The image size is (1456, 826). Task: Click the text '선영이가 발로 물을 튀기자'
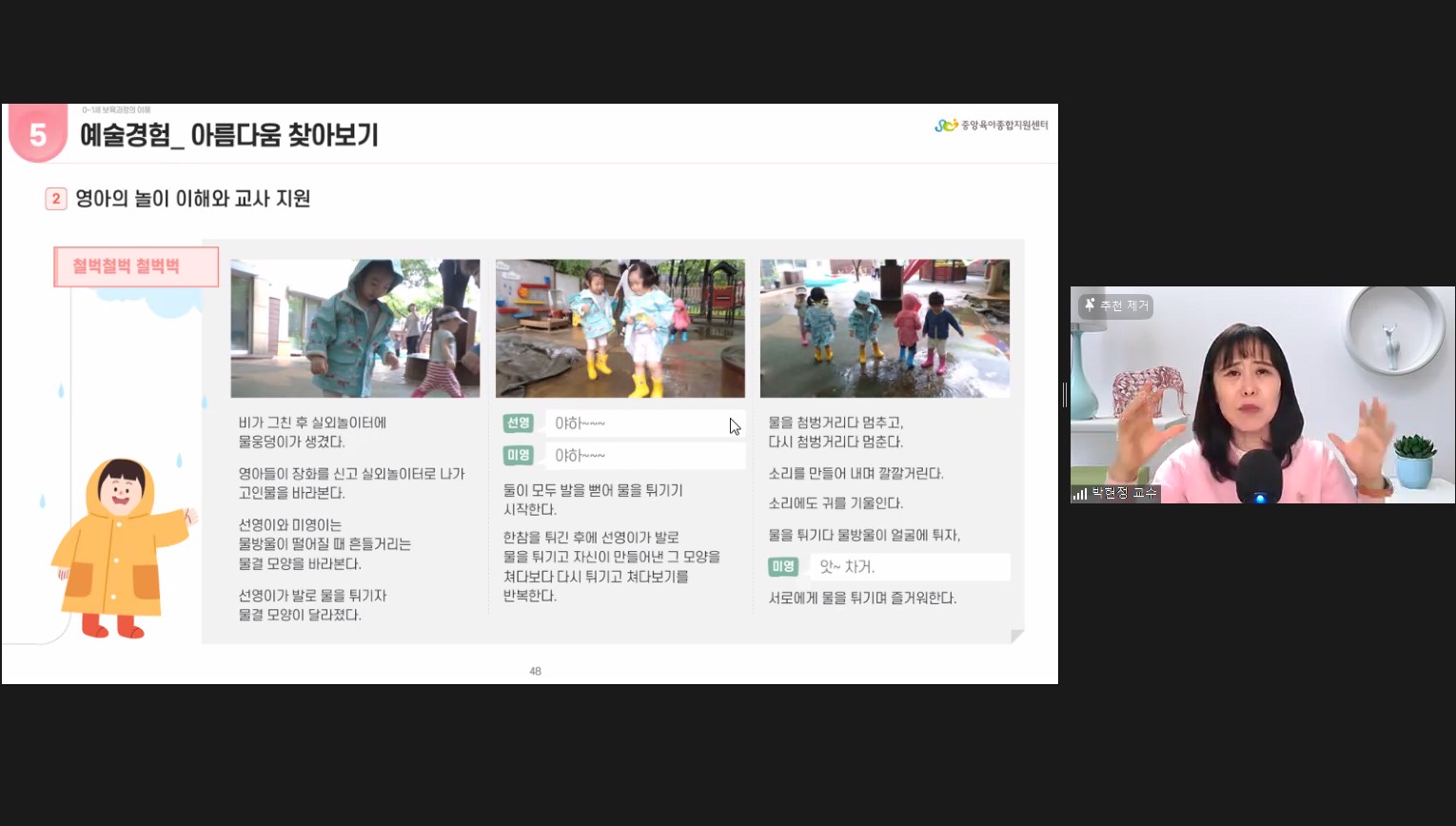click(x=312, y=595)
